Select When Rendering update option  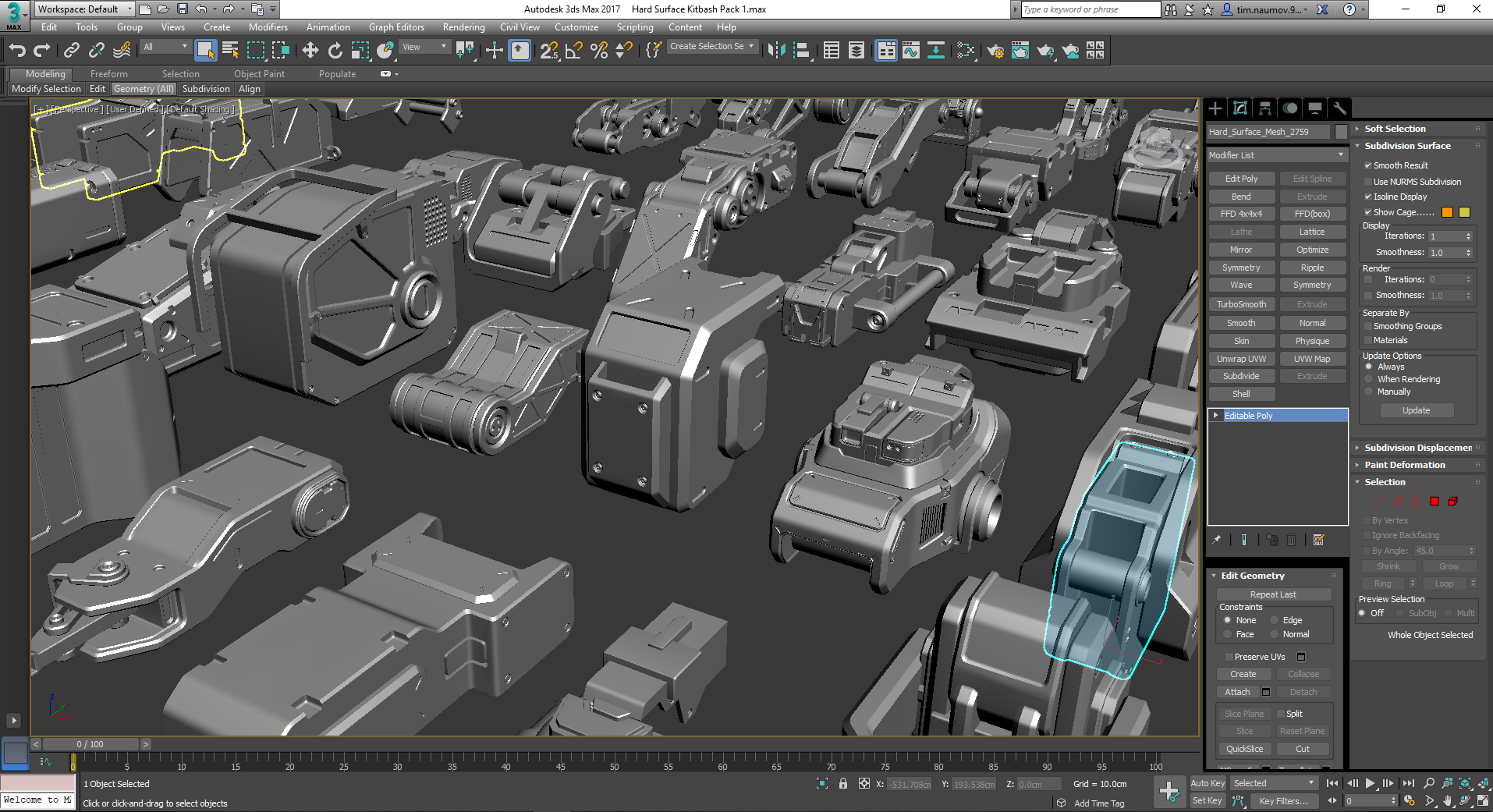[1369, 379]
